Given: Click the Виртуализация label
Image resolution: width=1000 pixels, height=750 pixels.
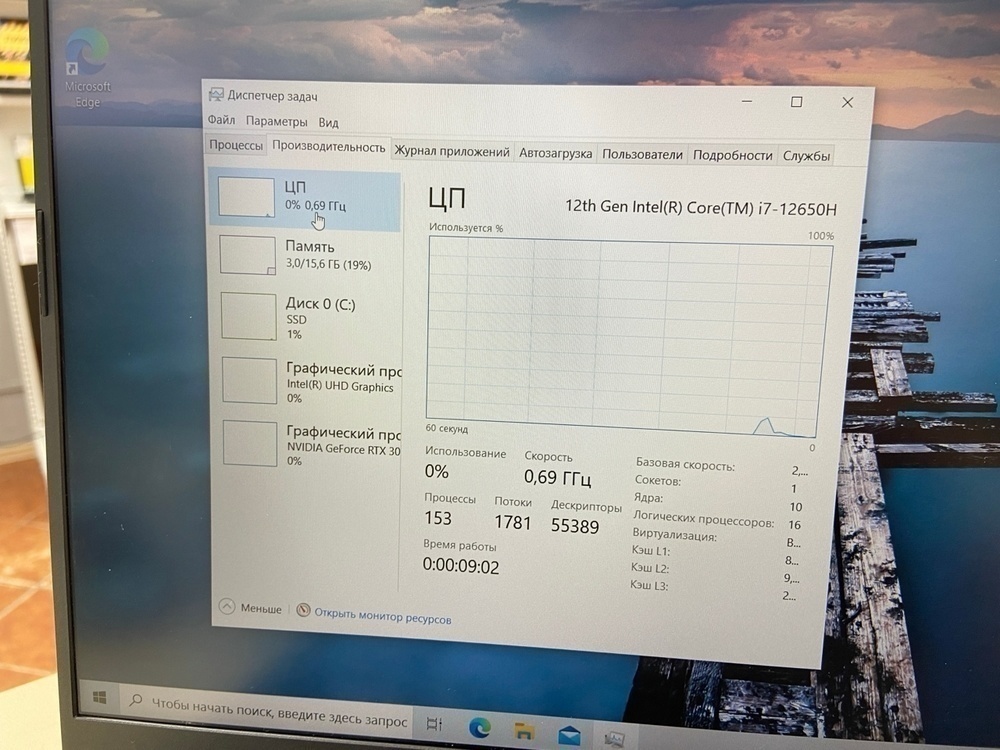Looking at the screenshot, I should tap(675, 534).
